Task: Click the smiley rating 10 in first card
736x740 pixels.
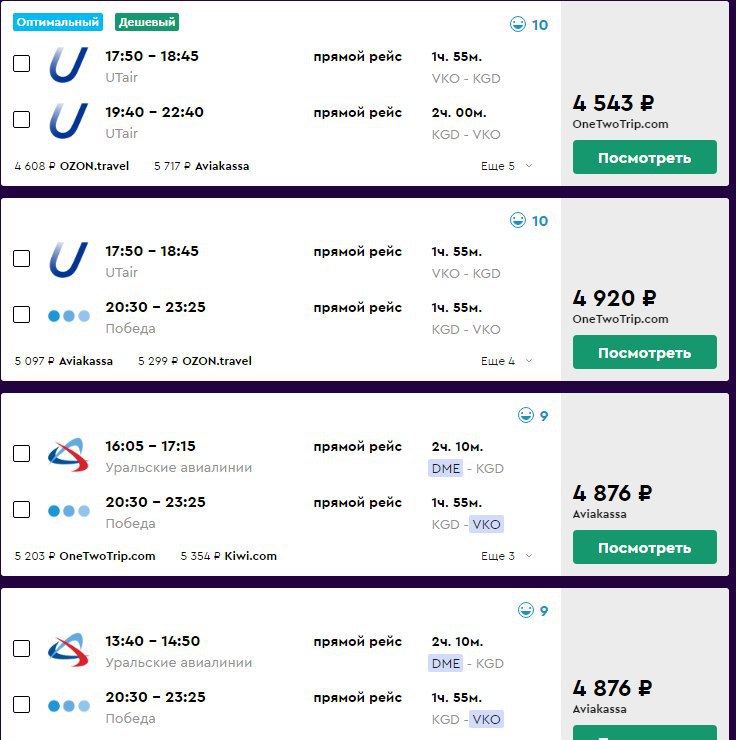Action: [529, 24]
